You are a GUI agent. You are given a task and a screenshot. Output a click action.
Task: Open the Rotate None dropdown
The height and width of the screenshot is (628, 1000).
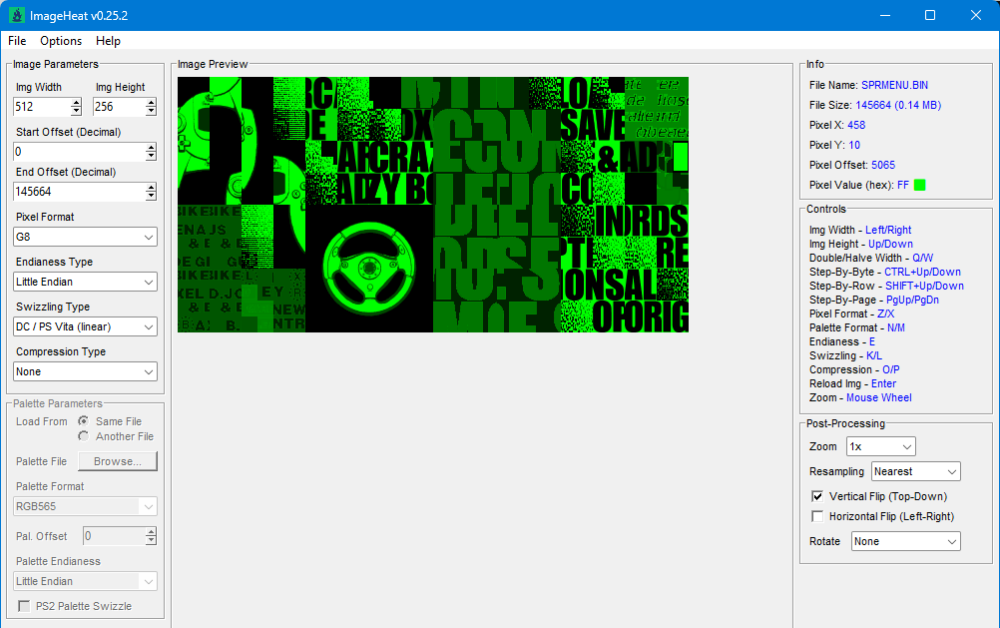coord(906,541)
